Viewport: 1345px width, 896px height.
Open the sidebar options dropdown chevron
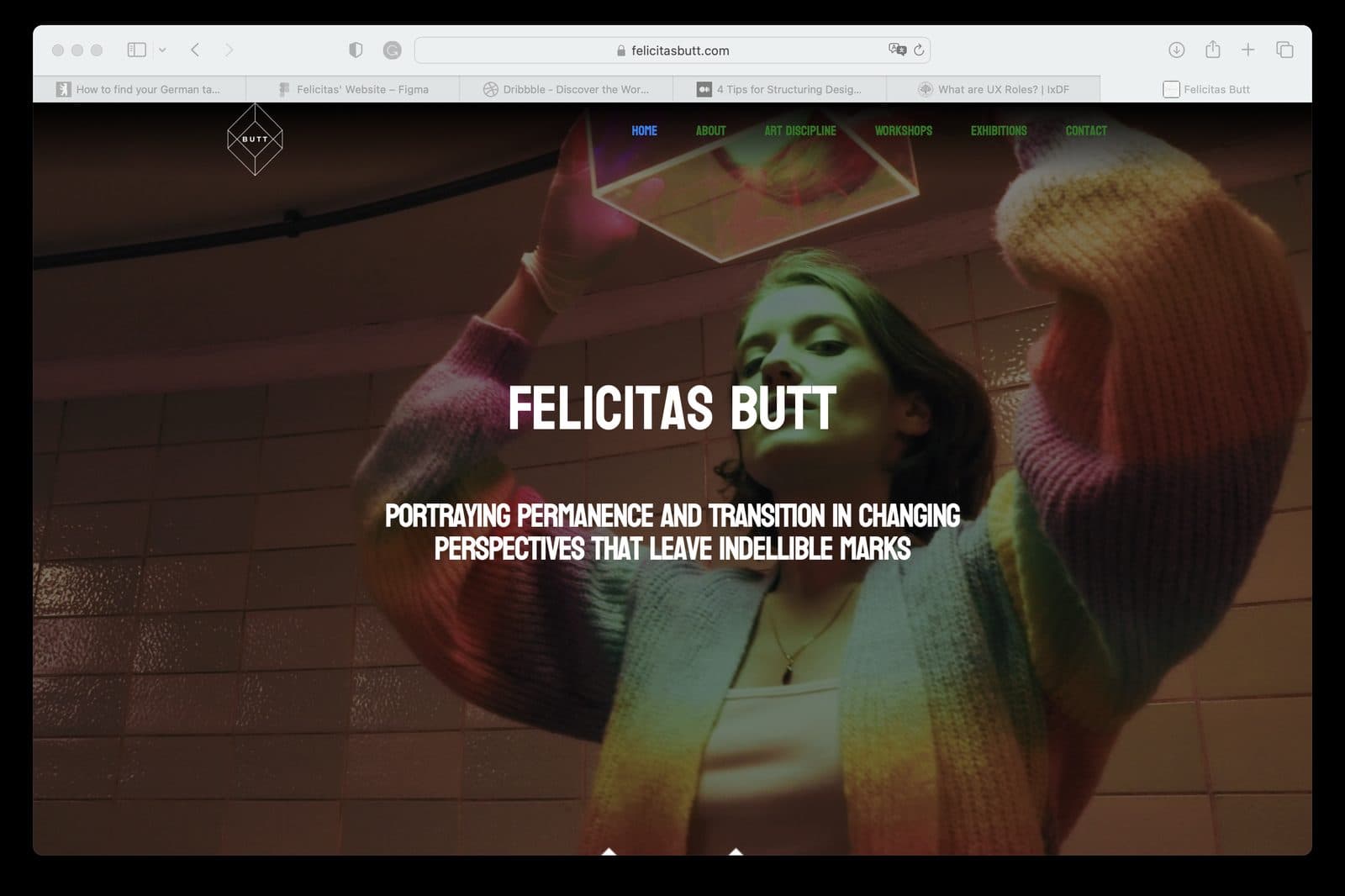point(162,50)
